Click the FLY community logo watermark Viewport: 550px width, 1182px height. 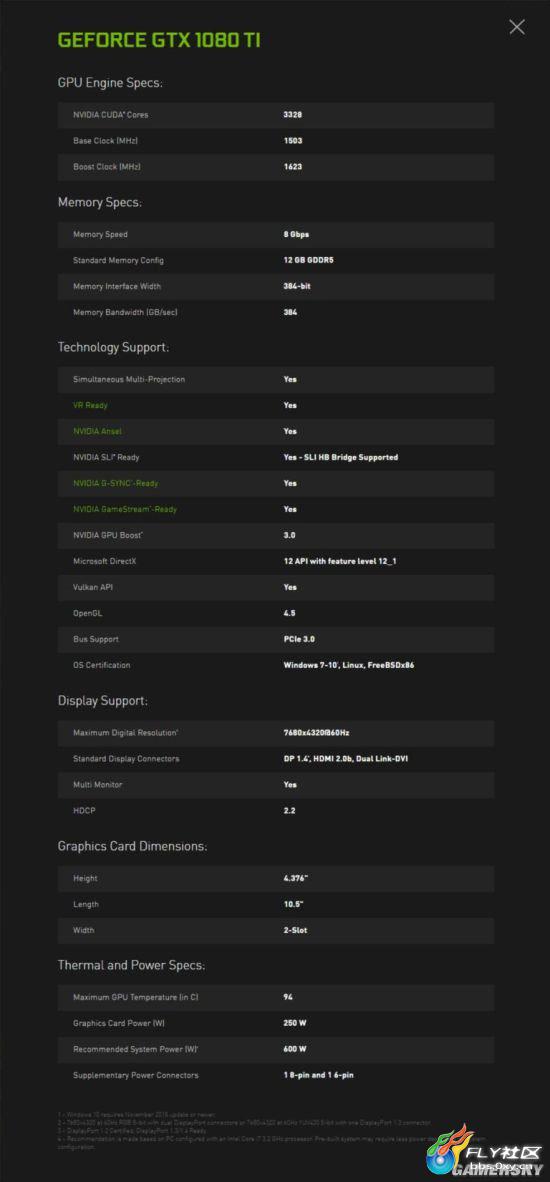click(x=484, y=1151)
